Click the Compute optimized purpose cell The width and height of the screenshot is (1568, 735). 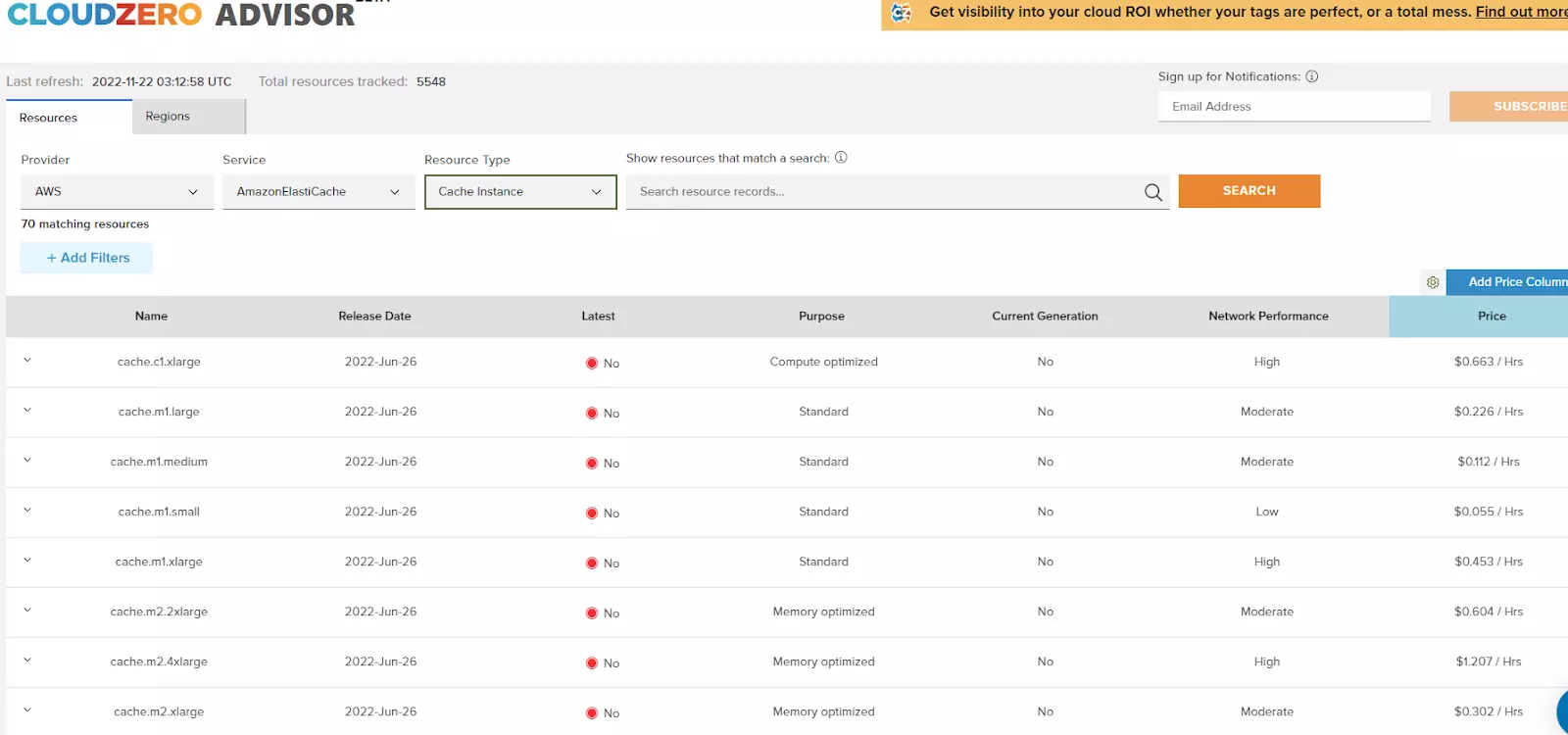824,362
